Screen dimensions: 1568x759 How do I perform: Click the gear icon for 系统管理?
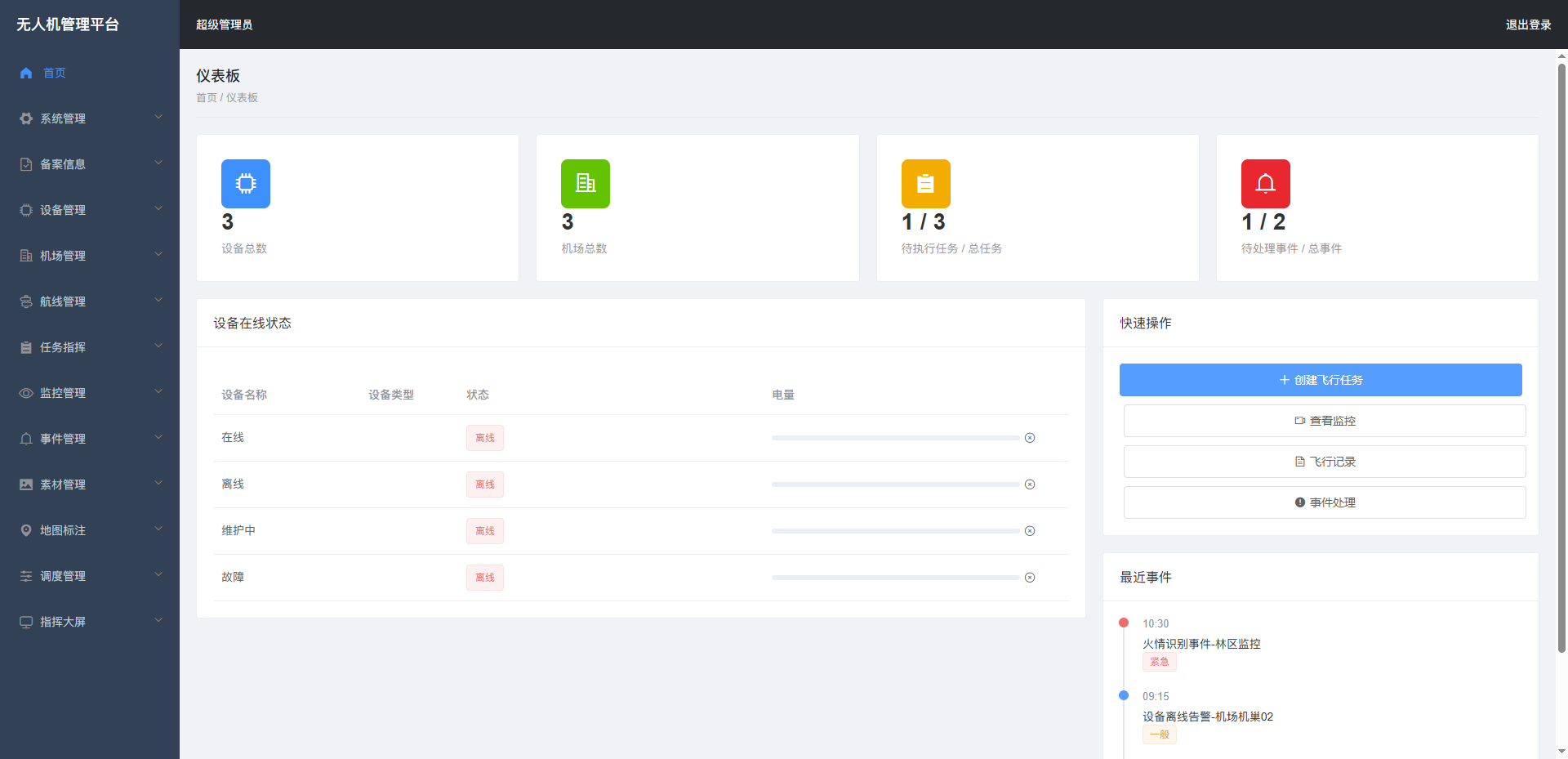pos(26,119)
